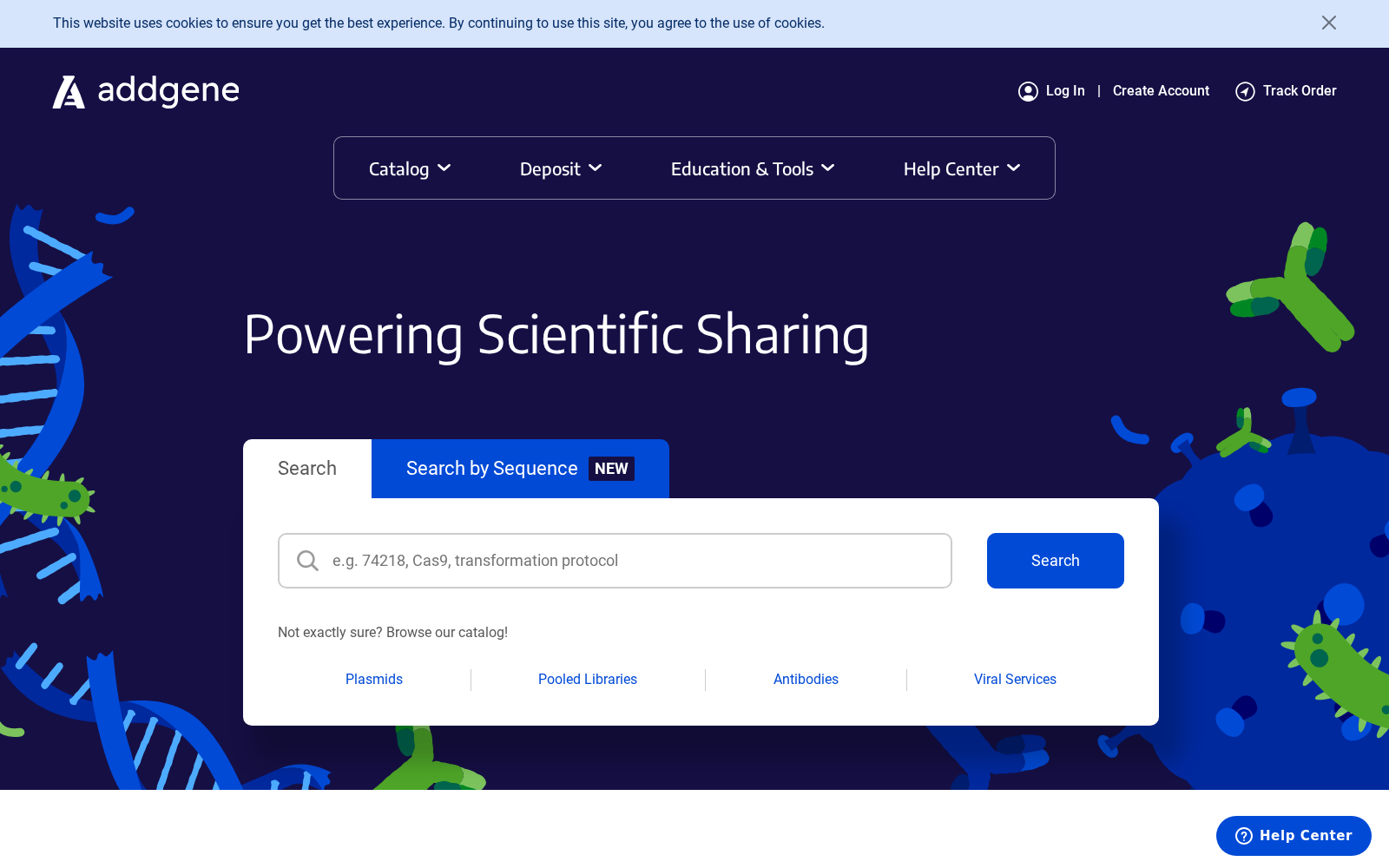Browse the Antibodies catalog link

[x=806, y=680]
